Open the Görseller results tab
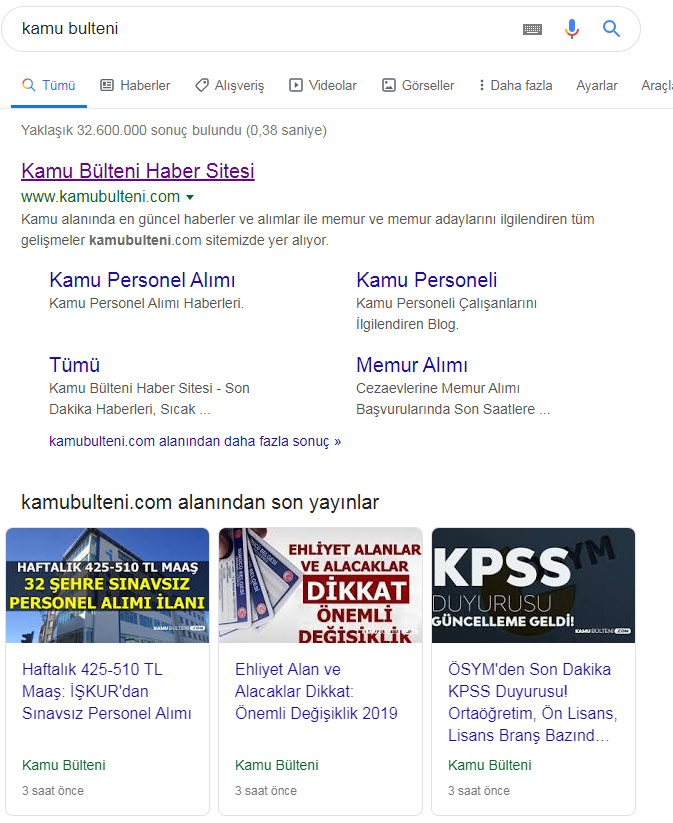 [x=418, y=86]
